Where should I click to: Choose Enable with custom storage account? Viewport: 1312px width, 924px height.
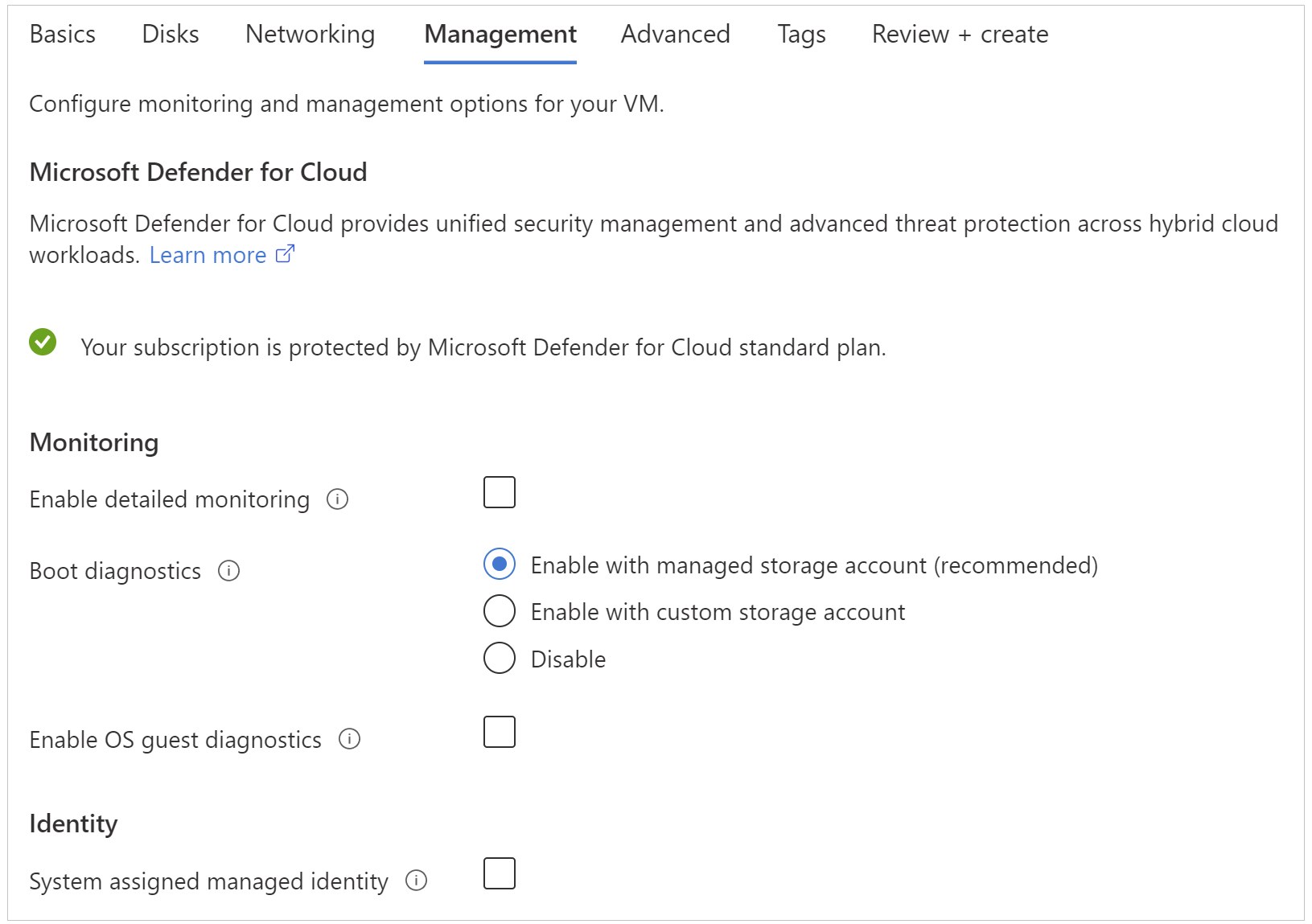[499, 611]
